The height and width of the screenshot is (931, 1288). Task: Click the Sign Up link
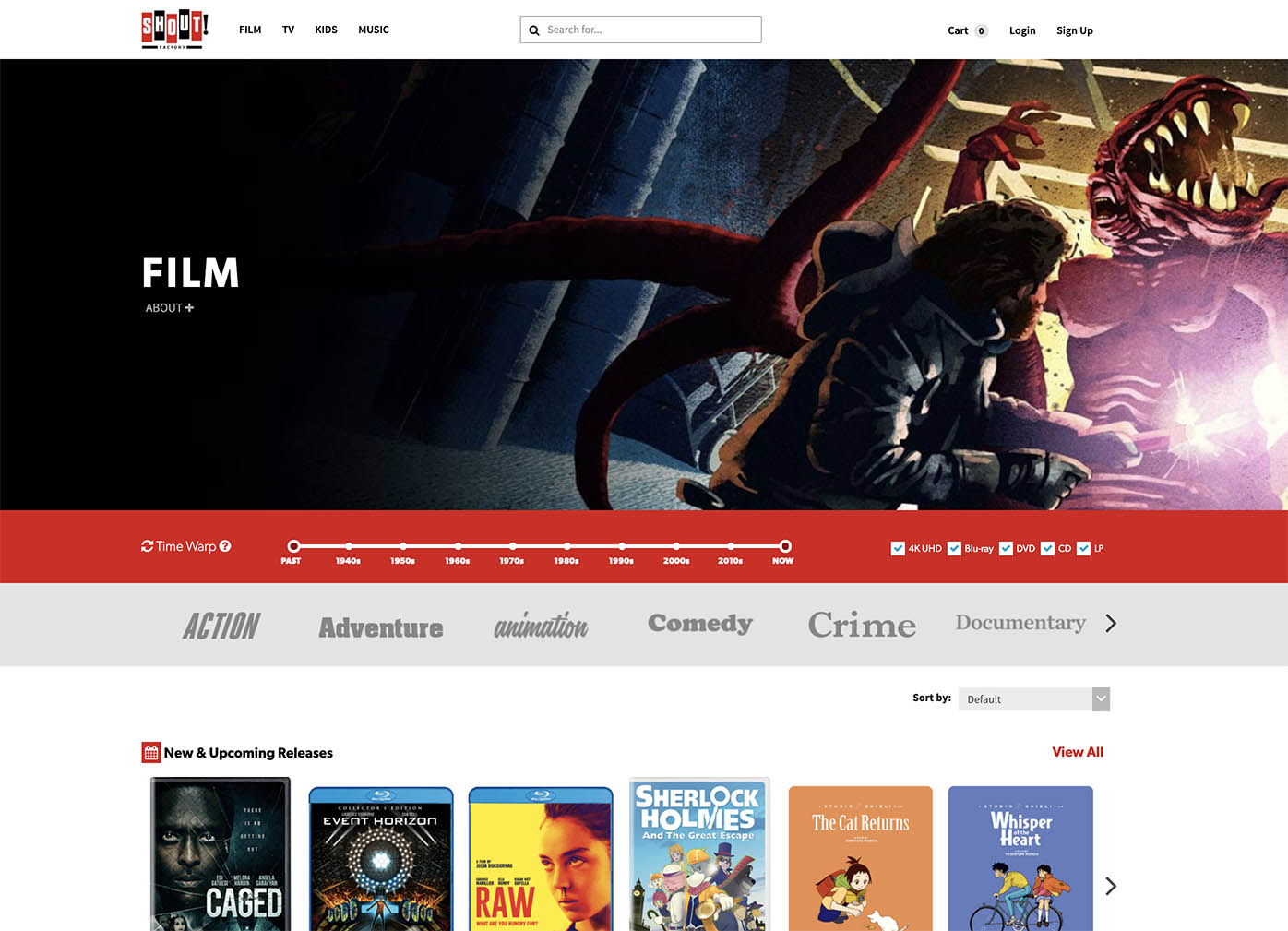1075,30
